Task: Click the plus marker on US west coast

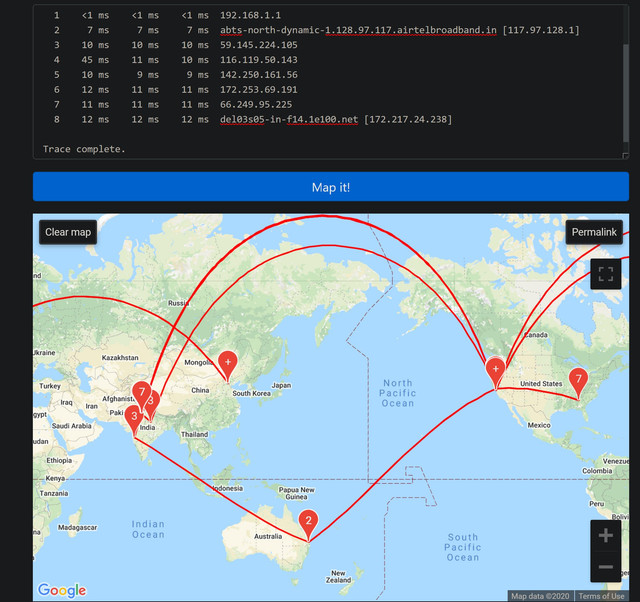Action: (495, 369)
